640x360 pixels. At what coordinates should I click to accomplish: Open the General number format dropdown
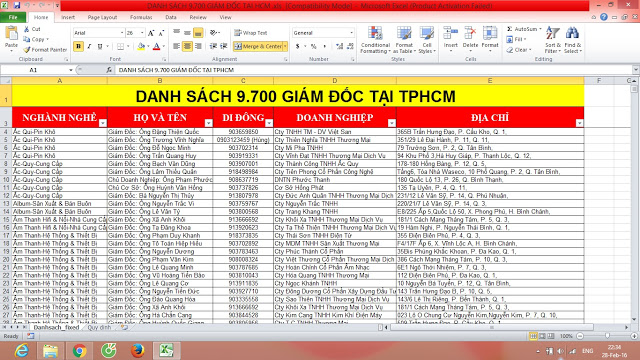[351, 33]
